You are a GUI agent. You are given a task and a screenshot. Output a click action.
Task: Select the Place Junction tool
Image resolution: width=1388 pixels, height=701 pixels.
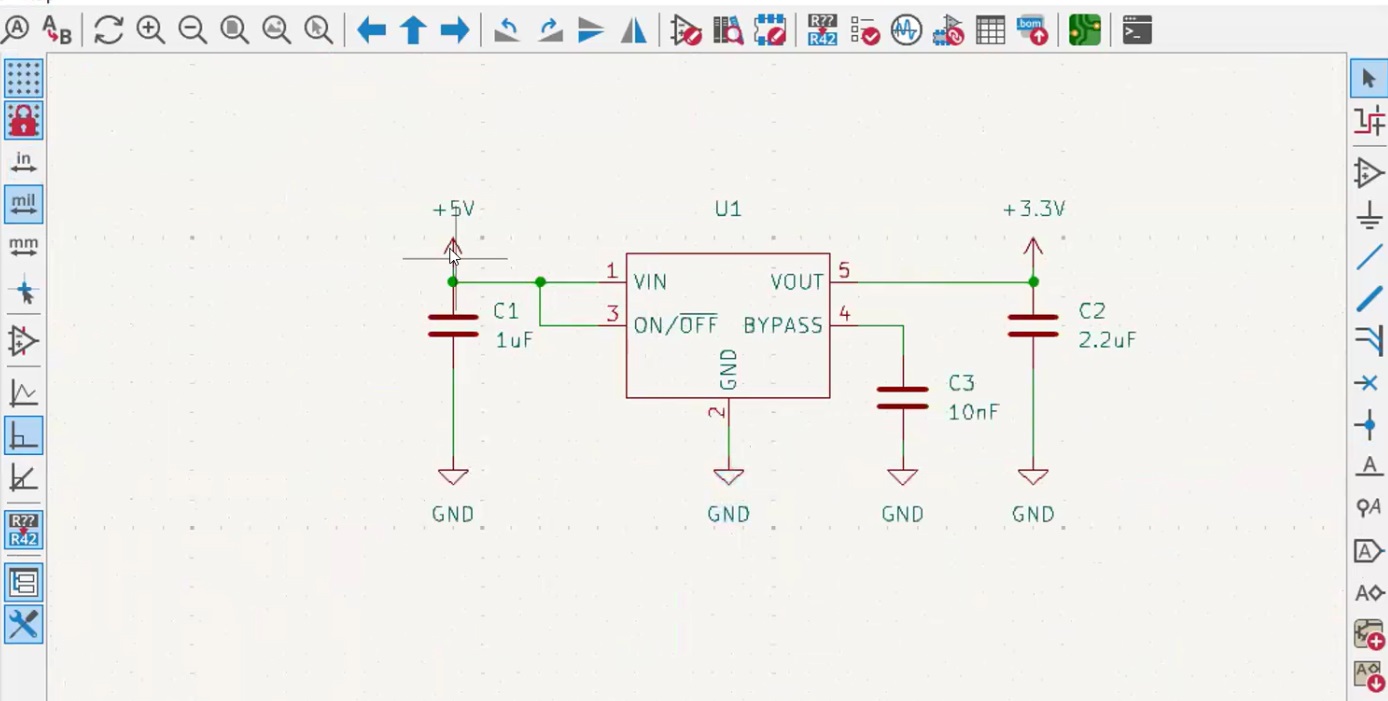coord(1367,425)
